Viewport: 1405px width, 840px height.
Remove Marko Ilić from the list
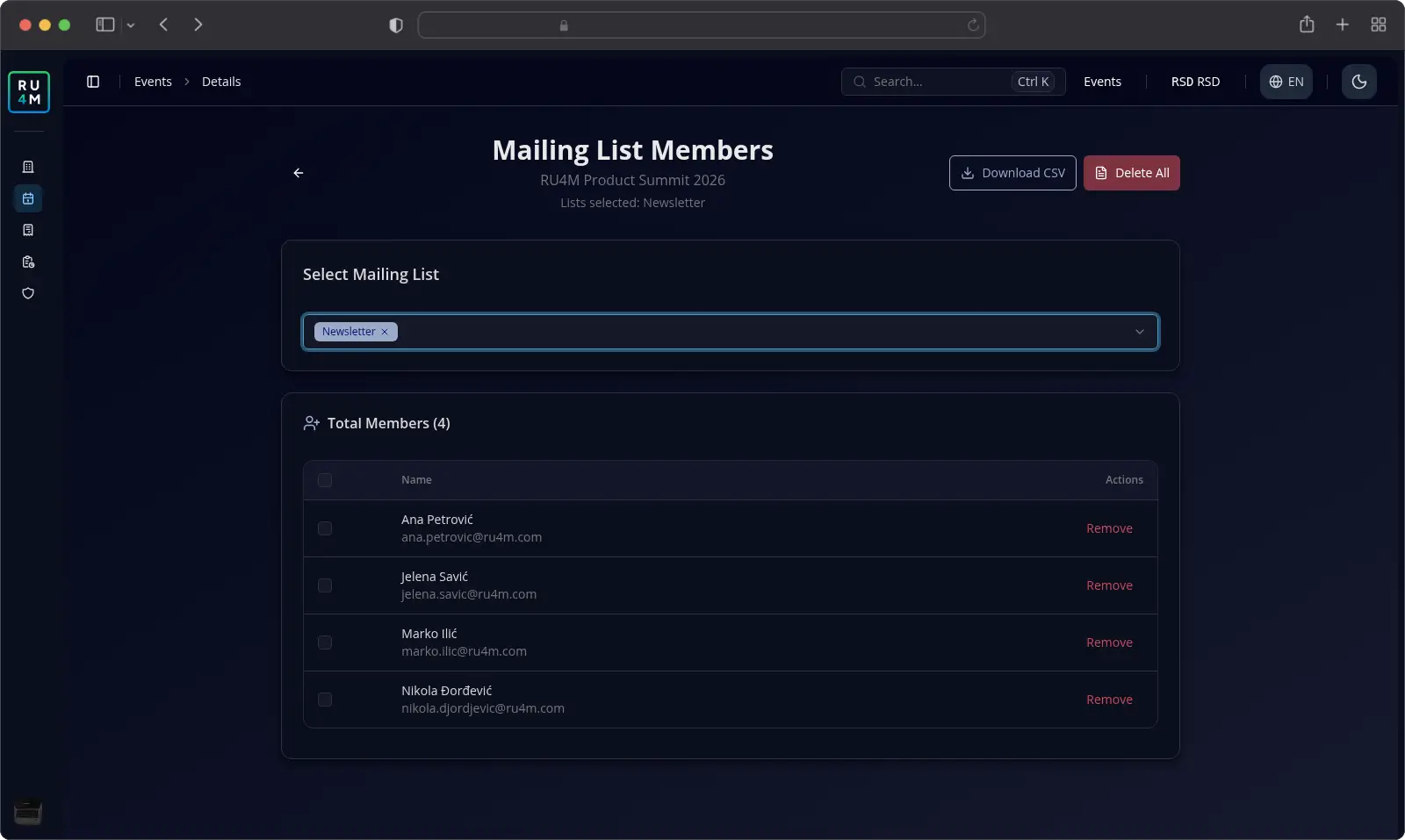click(x=1109, y=643)
